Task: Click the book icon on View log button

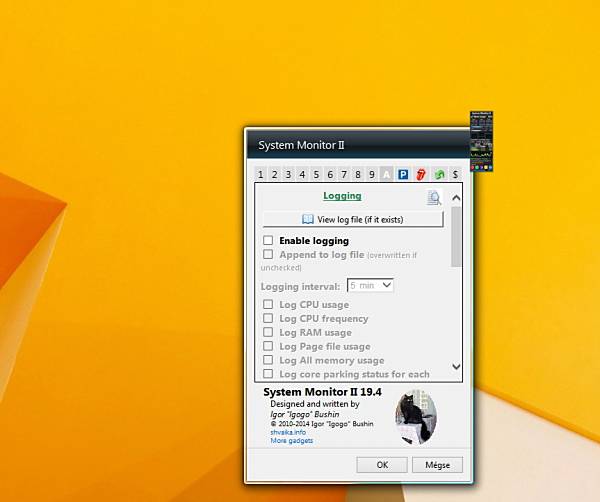Action: [x=308, y=219]
